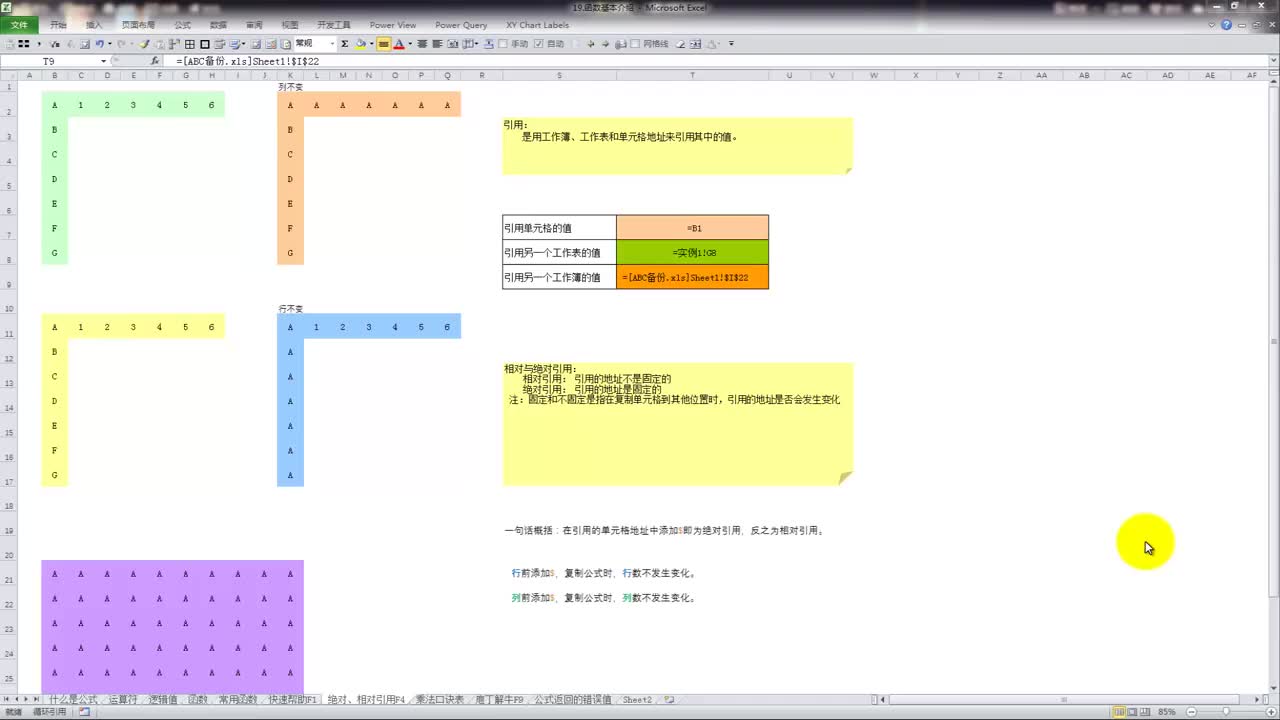
Task: Click the insert function fx icon
Action: click(x=154, y=61)
